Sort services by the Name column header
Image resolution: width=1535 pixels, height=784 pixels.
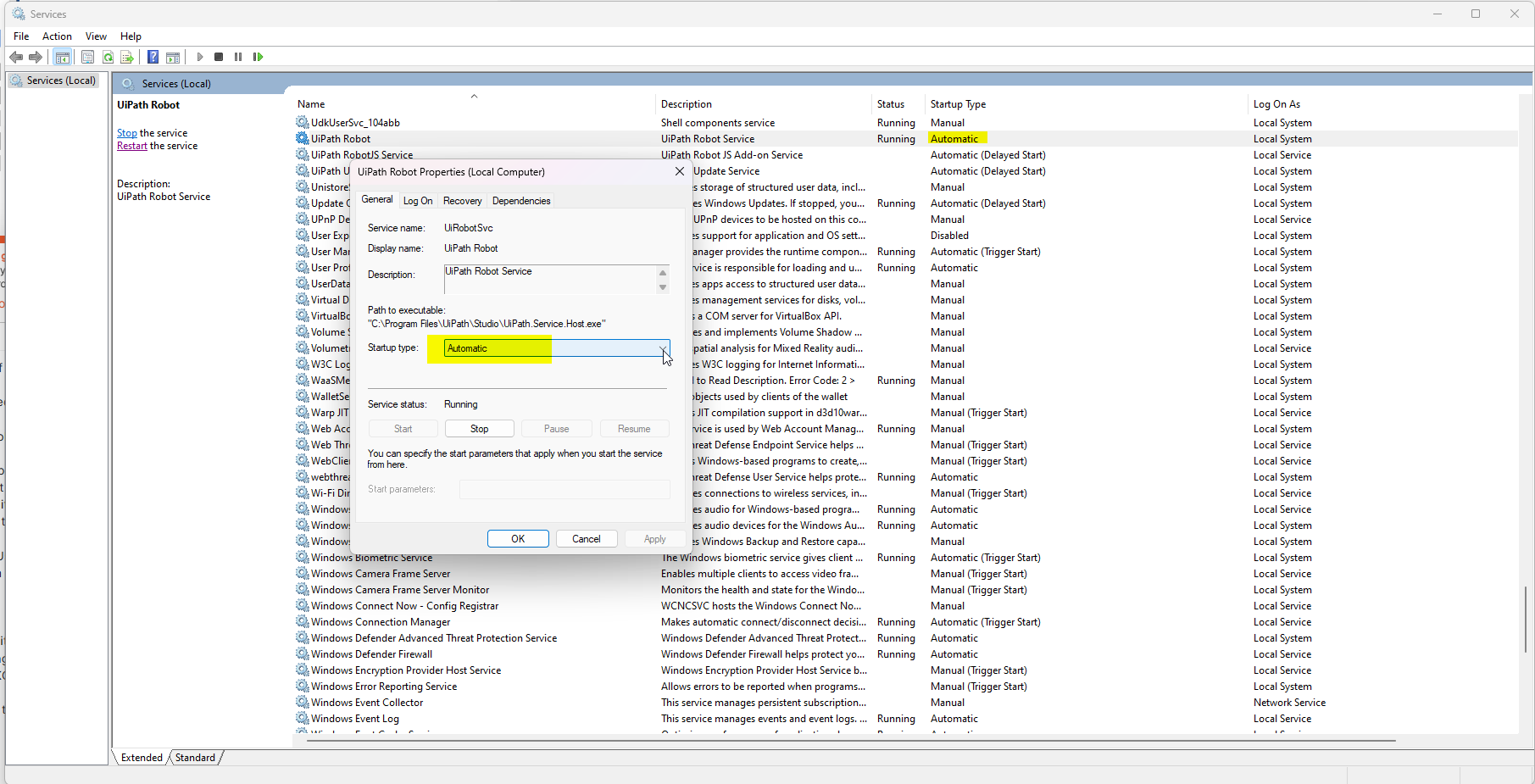tap(474, 104)
